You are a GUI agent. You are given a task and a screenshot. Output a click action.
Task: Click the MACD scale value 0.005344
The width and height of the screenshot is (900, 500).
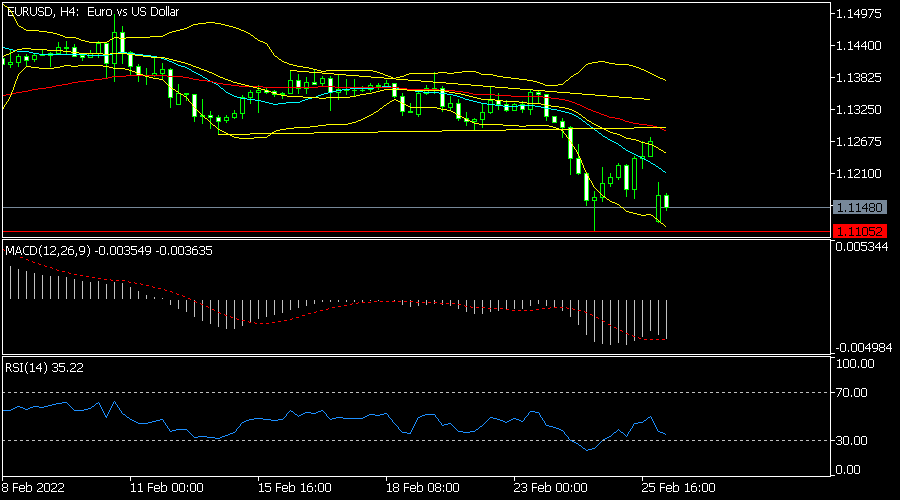(862, 247)
